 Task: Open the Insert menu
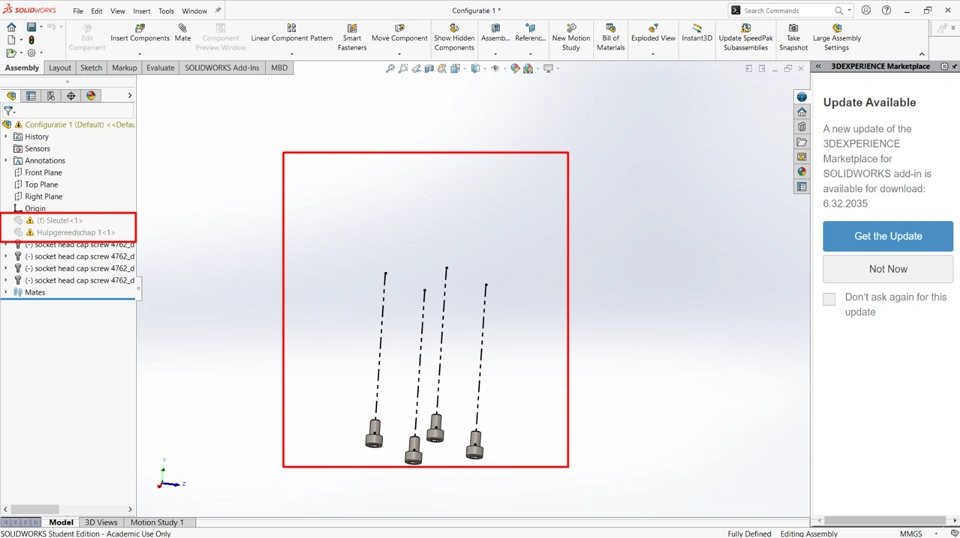click(x=141, y=11)
